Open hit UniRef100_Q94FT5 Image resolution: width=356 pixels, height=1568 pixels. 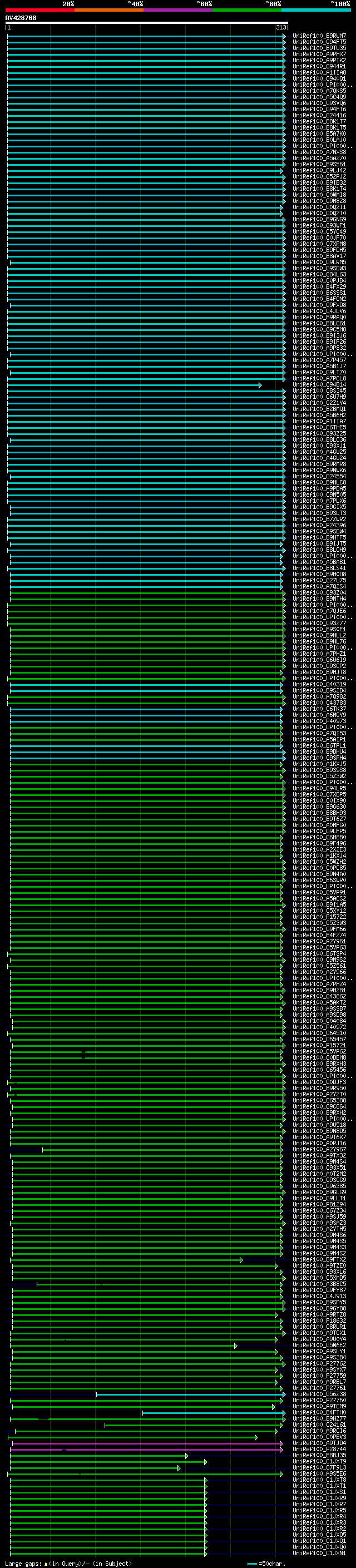(x=319, y=42)
